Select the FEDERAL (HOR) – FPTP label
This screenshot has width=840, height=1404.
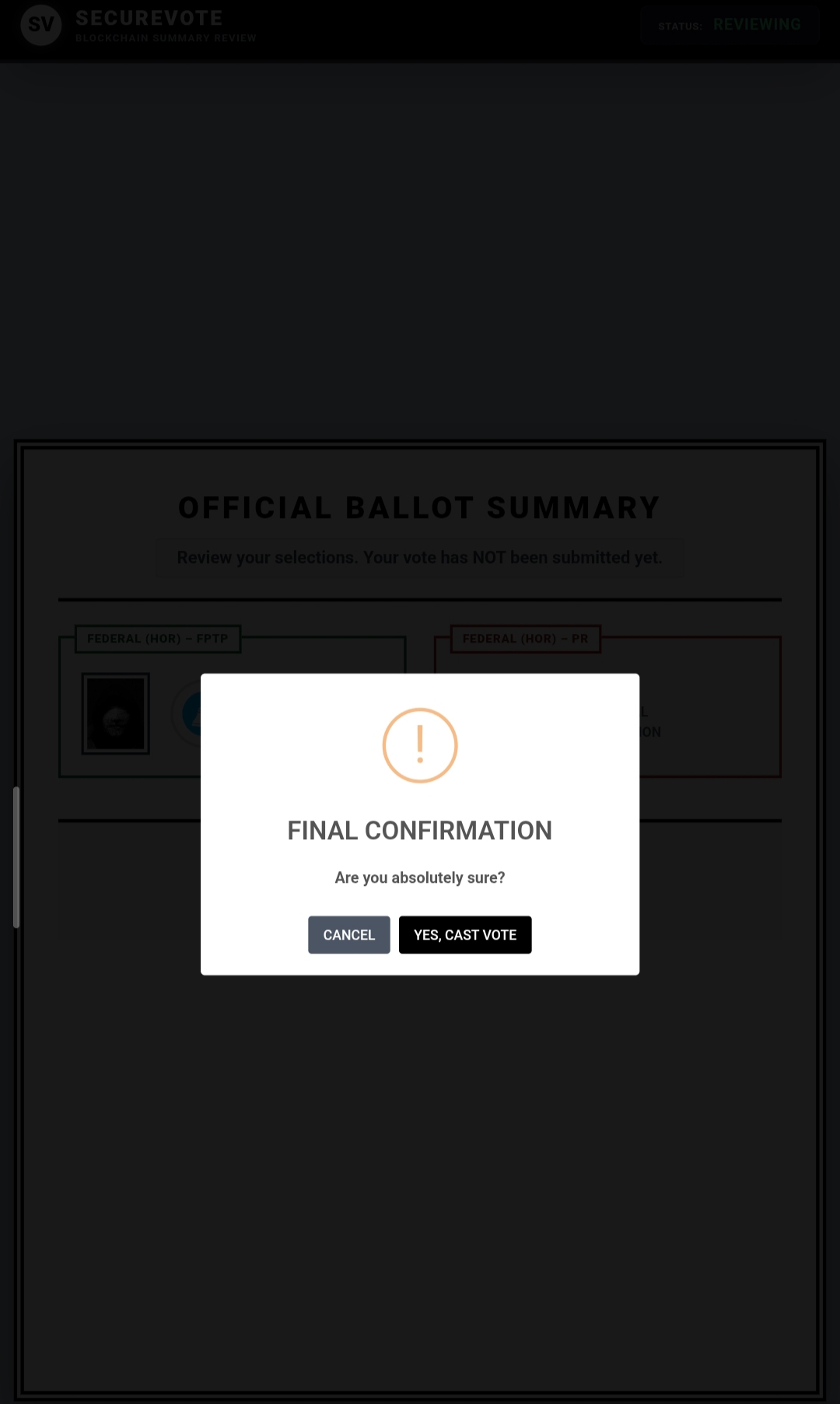click(158, 639)
